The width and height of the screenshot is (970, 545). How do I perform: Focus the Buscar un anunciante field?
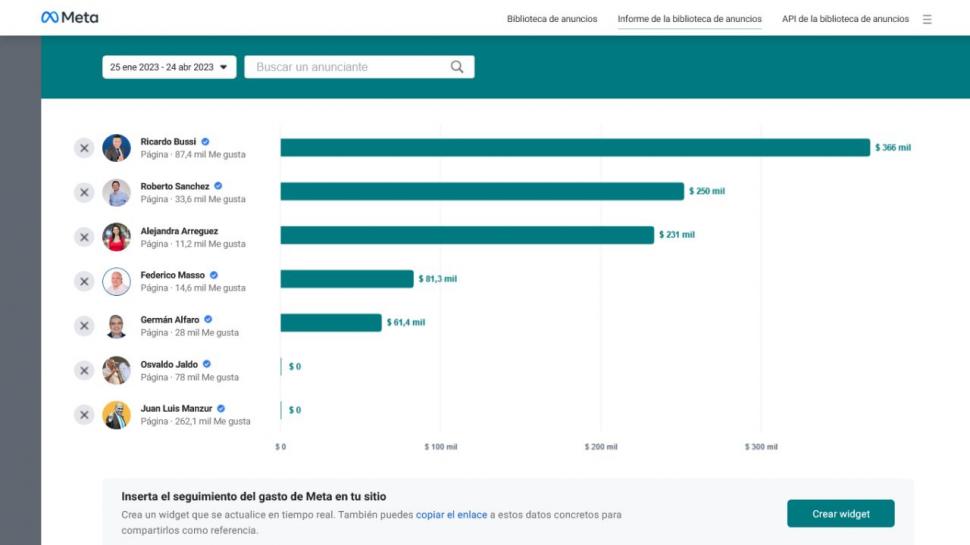click(x=359, y=67)
